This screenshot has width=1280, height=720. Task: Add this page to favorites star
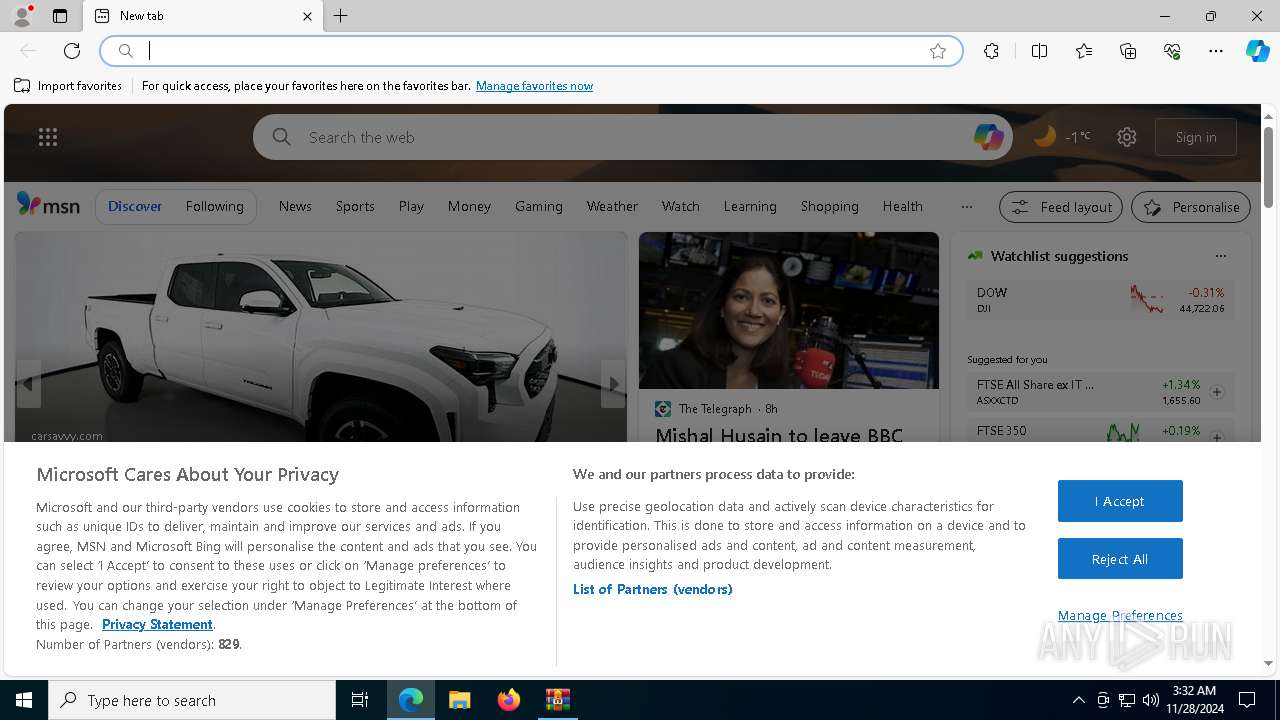[938, 51]
